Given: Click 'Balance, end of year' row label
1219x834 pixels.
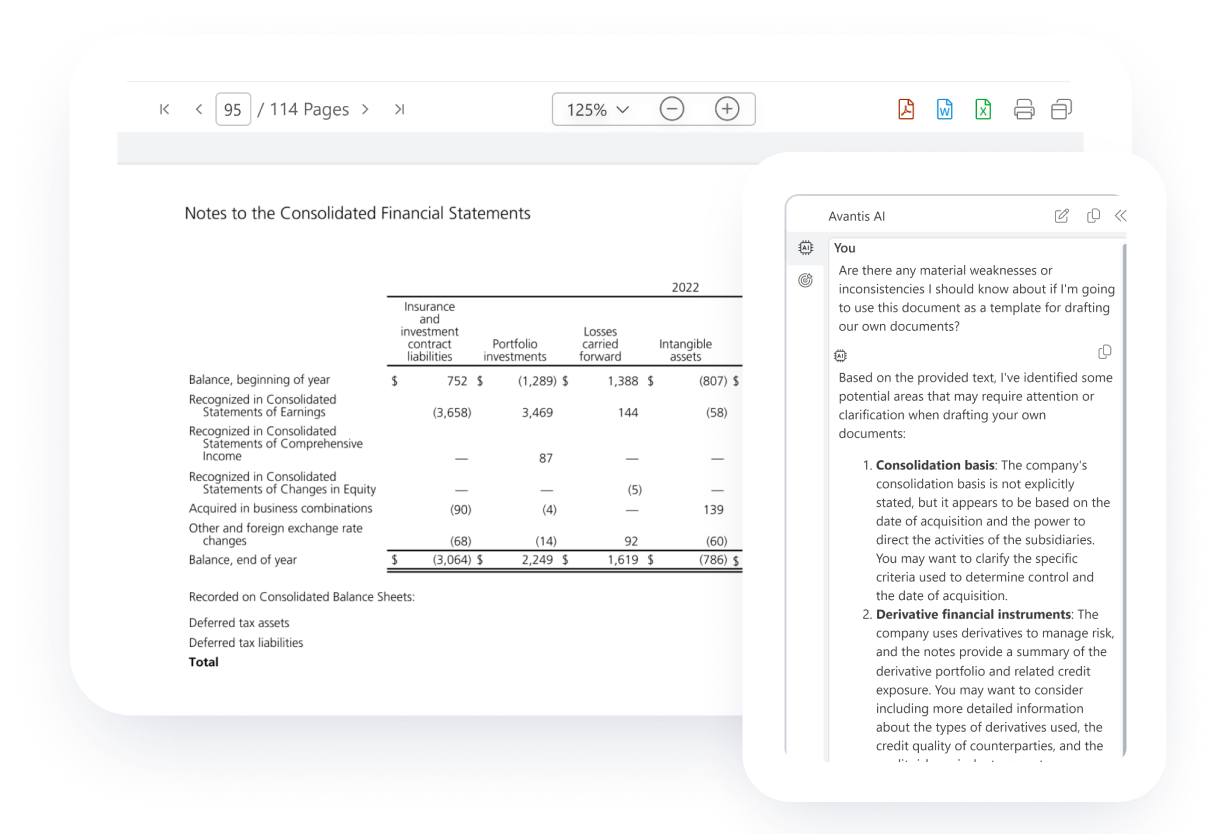Looking at the screenshot, I should (243, 560).
